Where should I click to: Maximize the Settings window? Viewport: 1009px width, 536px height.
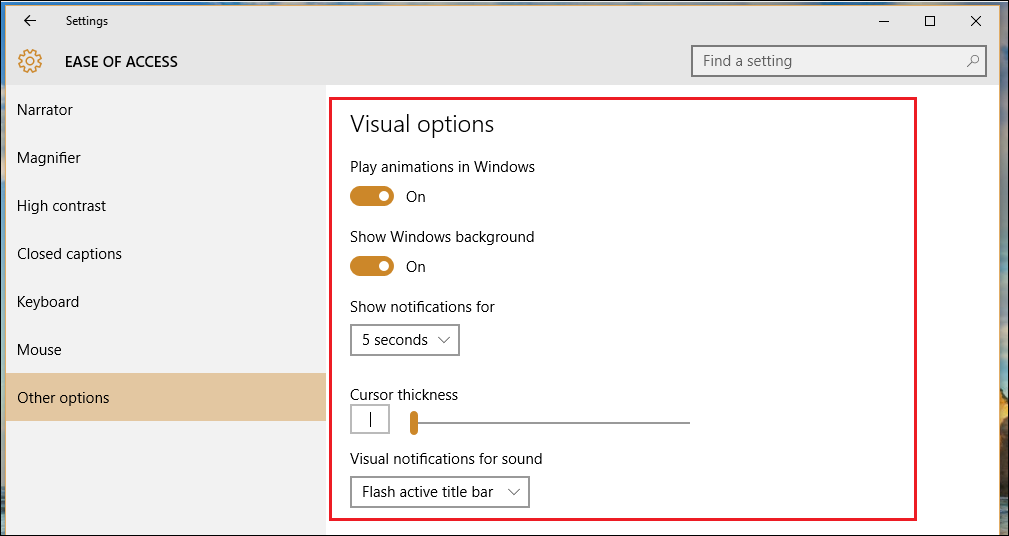pyautogui.click(x=930, y=21)
